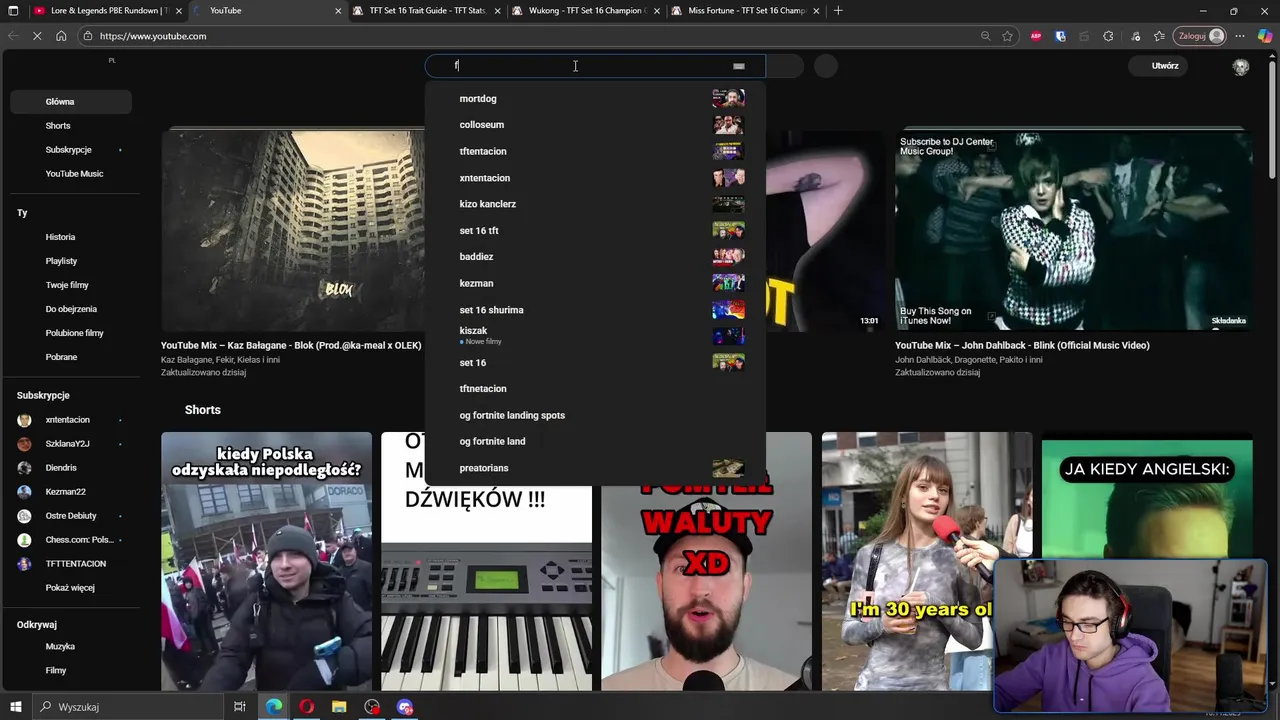The image size is (1280, 720).
Task: Click the browser address bar URL
Action: [x=153, y=36]
